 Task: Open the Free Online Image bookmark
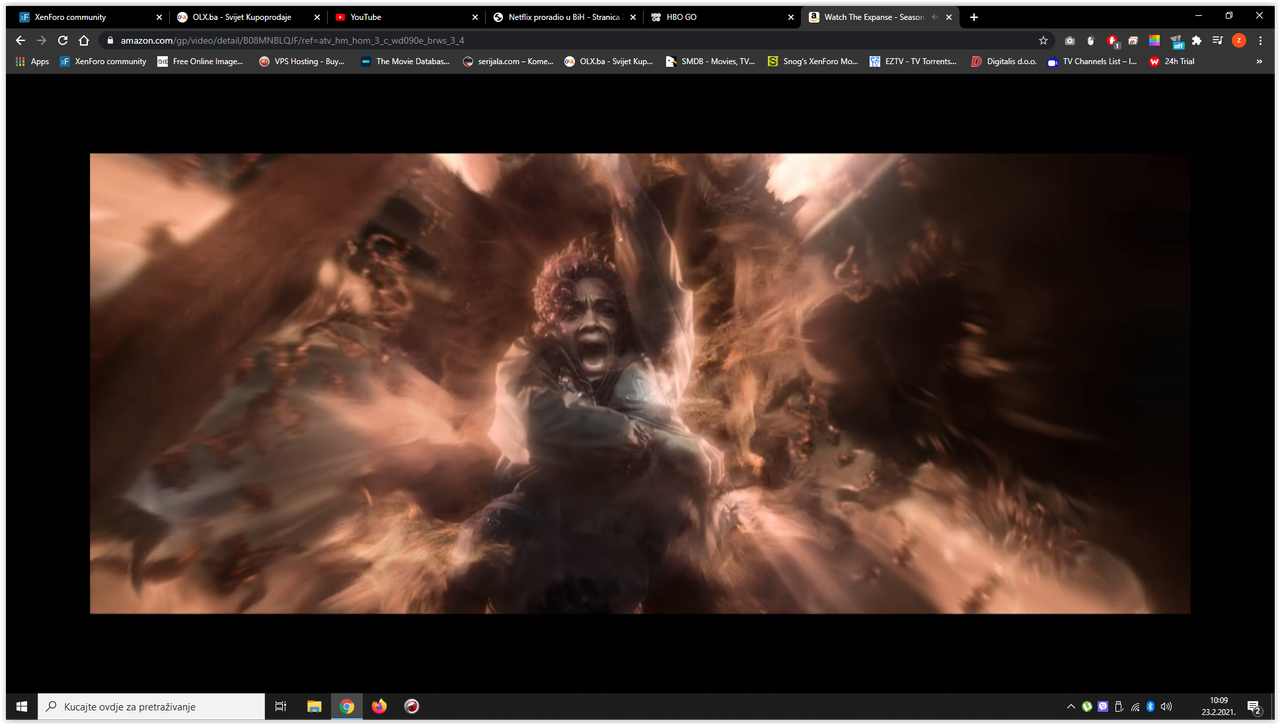(200, 61)
